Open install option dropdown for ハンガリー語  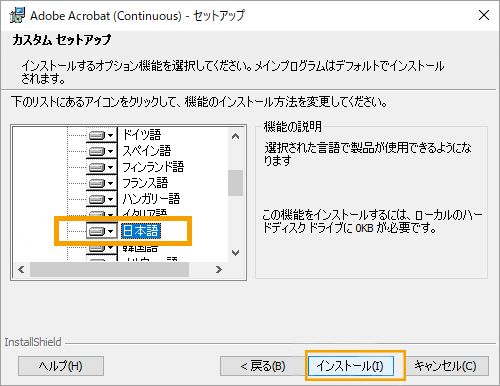tap(102, 199)
